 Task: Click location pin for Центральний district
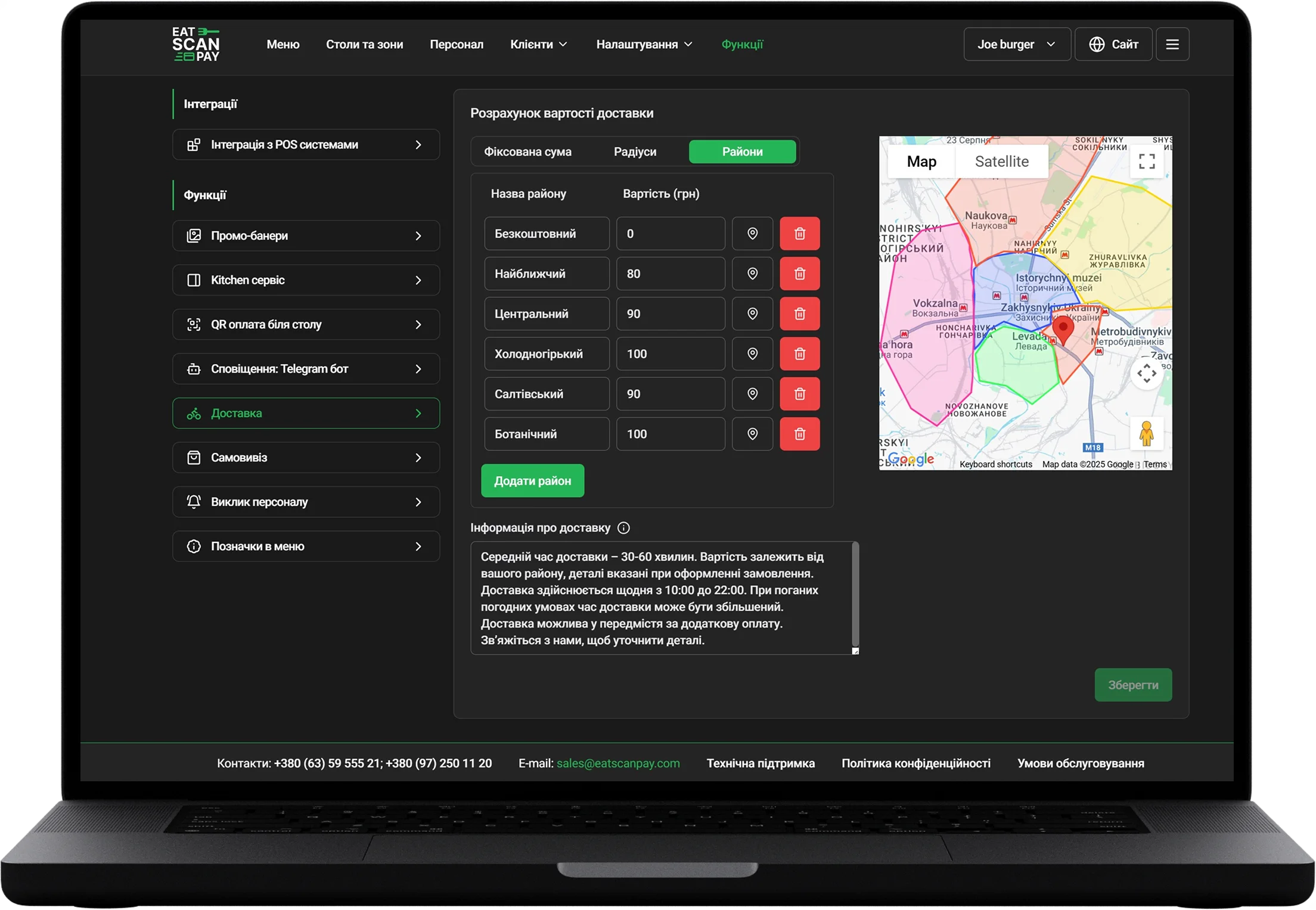pyautogui.click(x=752, y=313)
